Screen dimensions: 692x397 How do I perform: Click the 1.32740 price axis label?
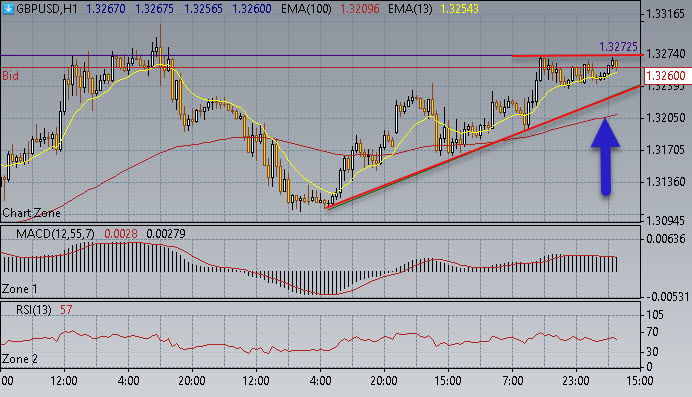point(666,54)
